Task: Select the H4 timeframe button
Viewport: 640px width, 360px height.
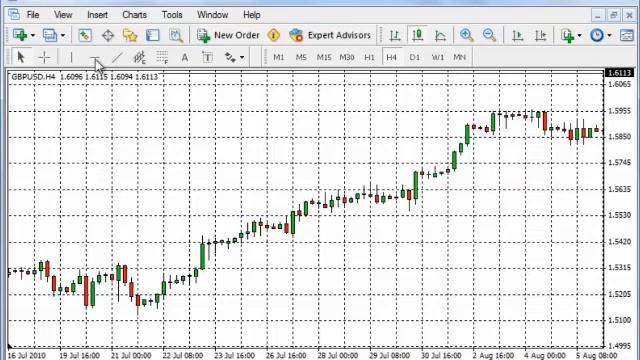Action: (391, 57)
